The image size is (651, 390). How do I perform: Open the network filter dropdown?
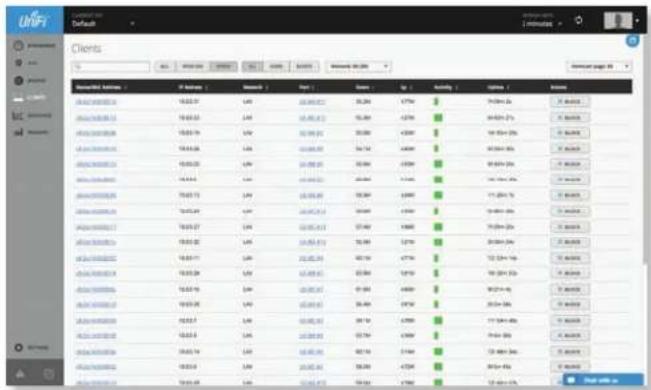358,66
